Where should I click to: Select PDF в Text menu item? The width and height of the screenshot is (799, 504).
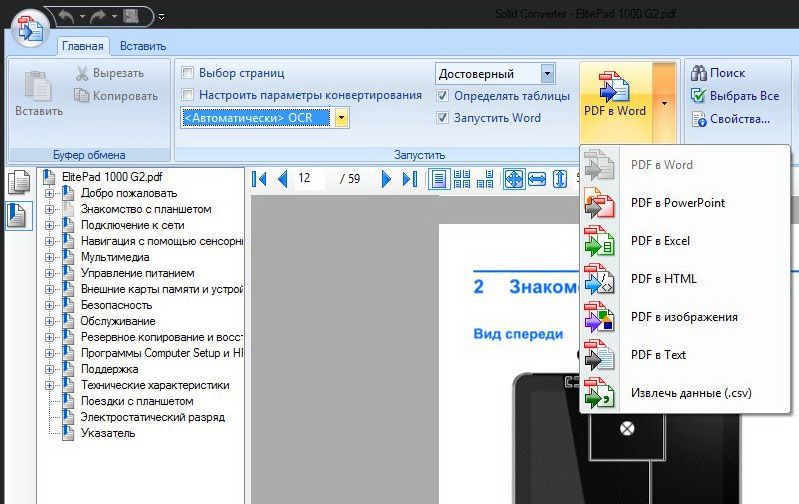pos(685,355)
